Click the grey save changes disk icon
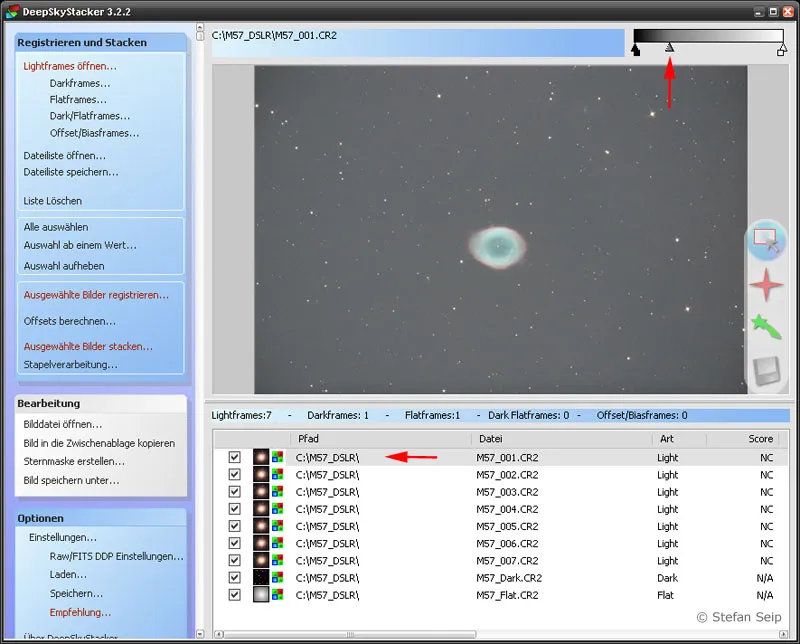 (x=766, y=370)
